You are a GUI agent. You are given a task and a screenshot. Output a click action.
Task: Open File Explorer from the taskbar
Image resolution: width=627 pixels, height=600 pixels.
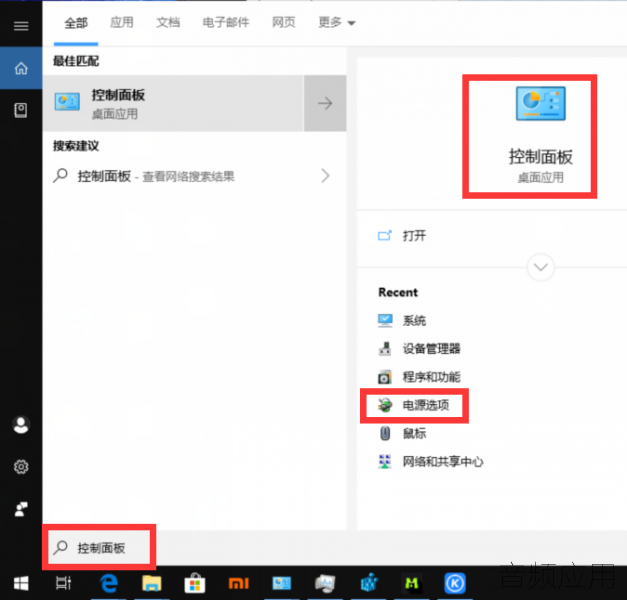(152, 583)
